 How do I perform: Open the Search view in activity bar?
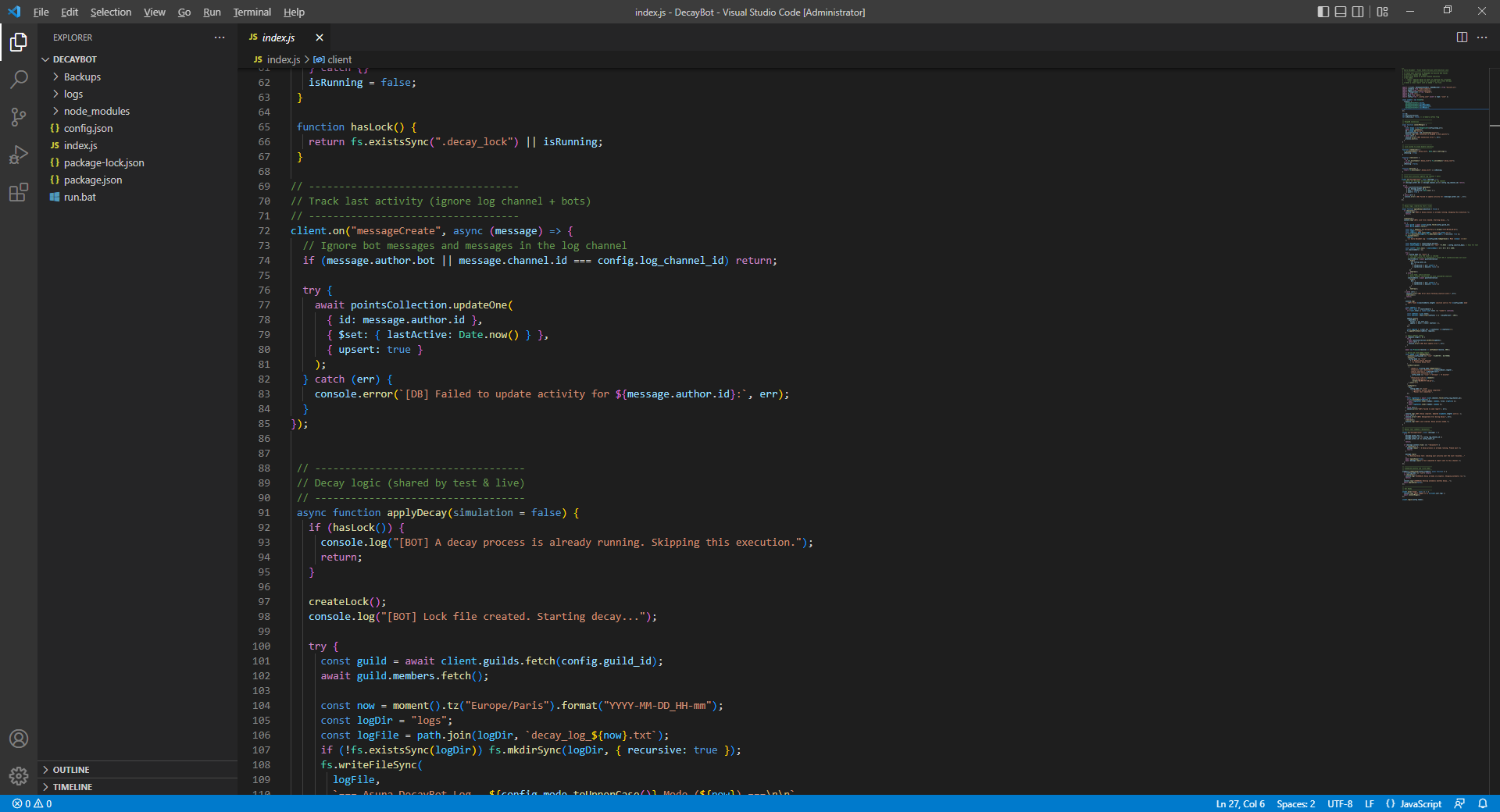tap(19, 80)
